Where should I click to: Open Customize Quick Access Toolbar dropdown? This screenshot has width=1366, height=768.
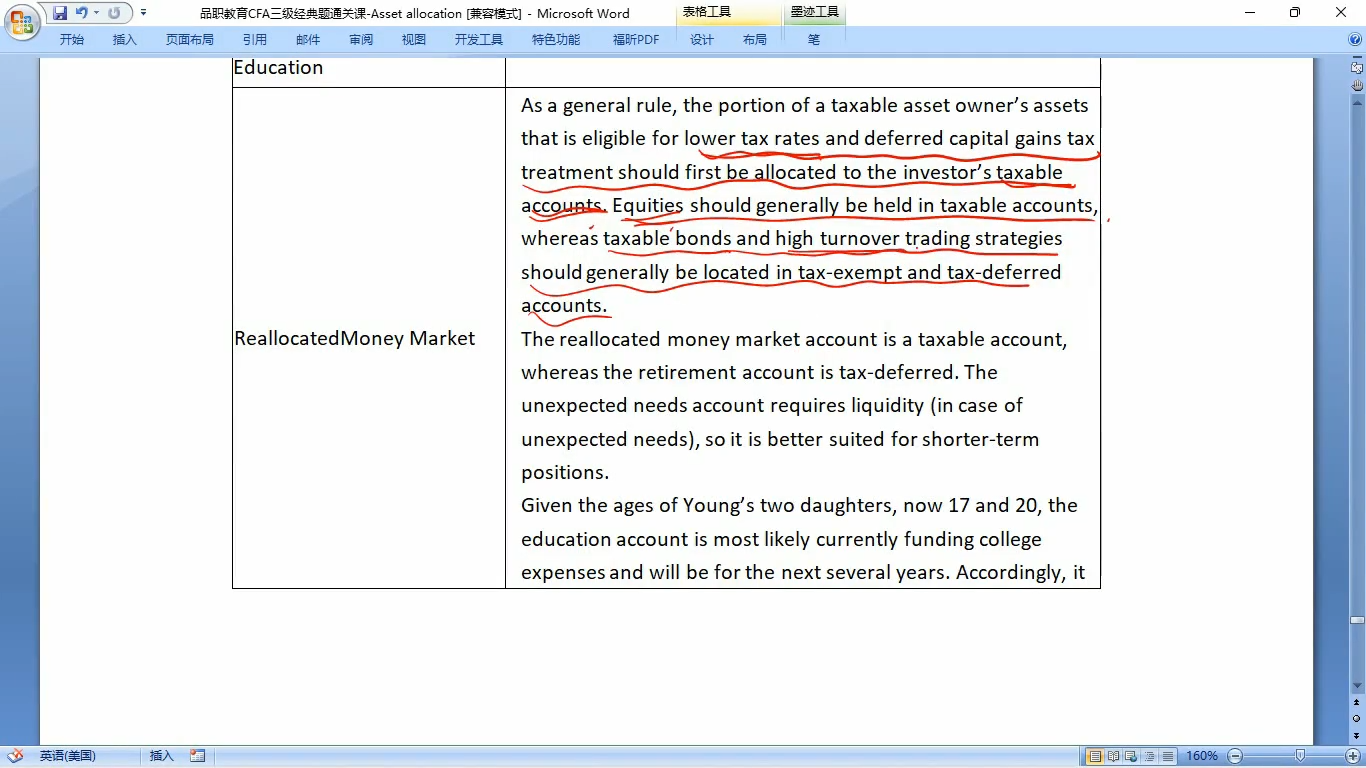click(x=144, y=13)
